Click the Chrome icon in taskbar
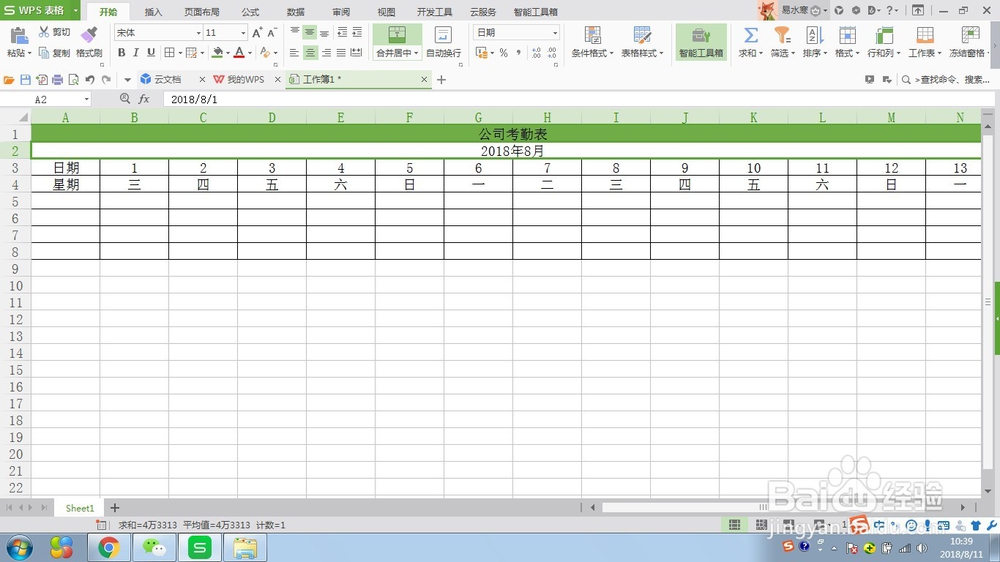Screen dimensions: 1000x562 tap(108, 548)
